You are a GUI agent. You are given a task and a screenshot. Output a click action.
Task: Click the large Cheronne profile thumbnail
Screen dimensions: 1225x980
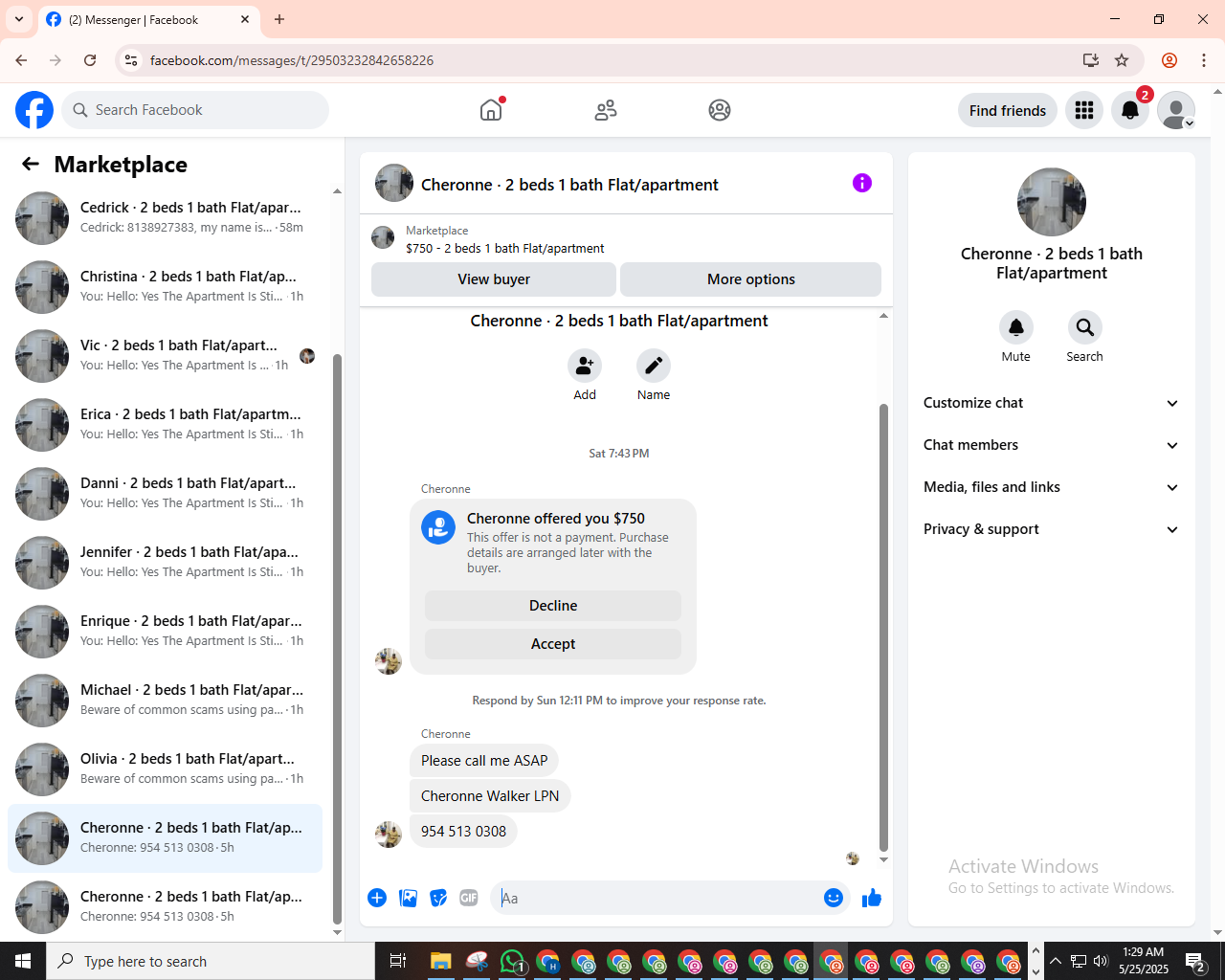pos(1052,202)
